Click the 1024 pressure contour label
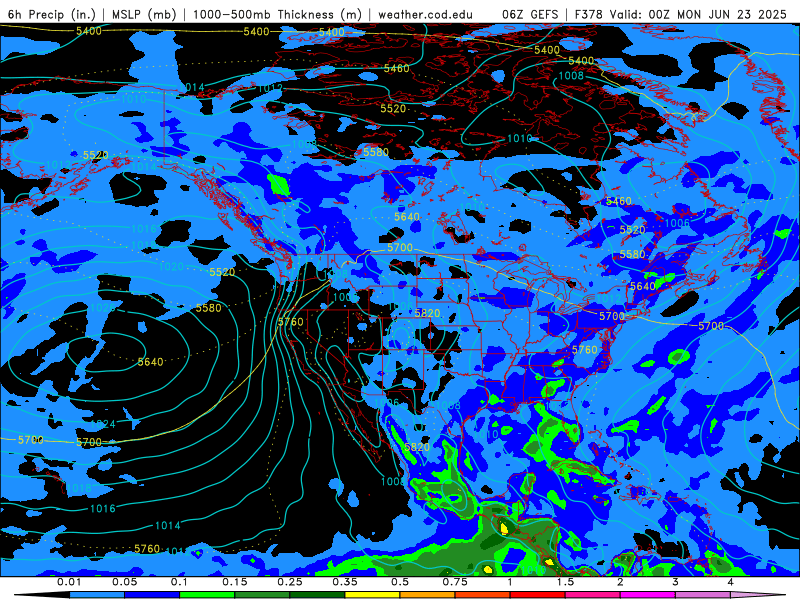Screen dimensions: 800x600 tap(103, 424)
